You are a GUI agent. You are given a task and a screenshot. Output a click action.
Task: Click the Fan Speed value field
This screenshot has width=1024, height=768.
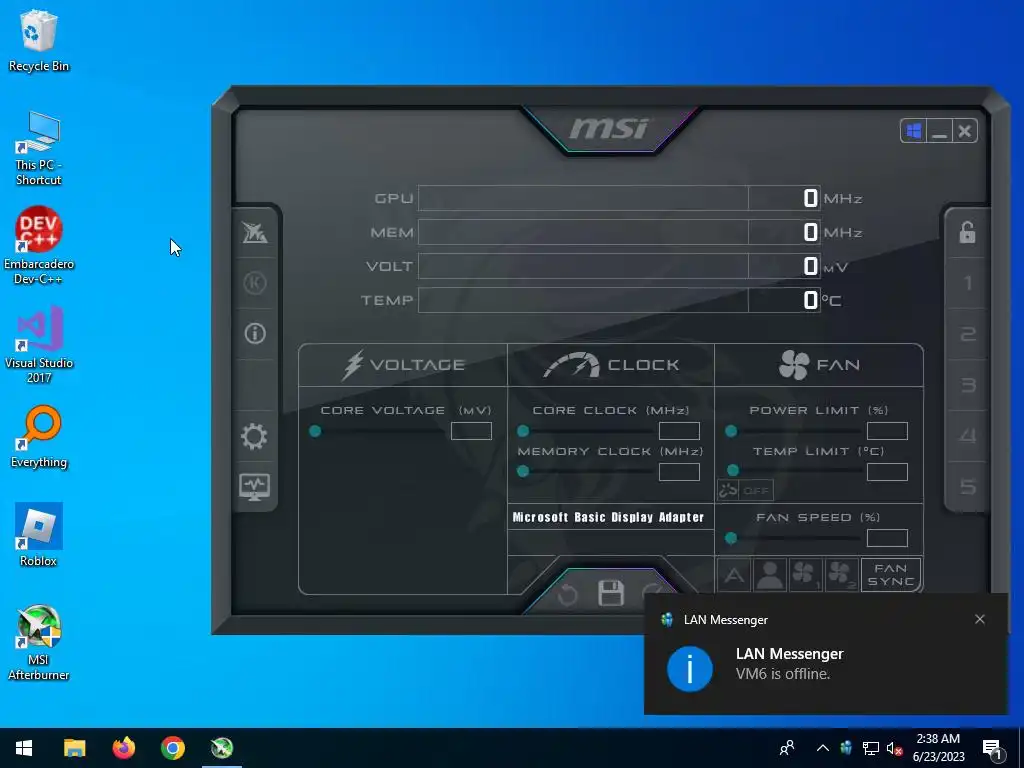point(887,538)
